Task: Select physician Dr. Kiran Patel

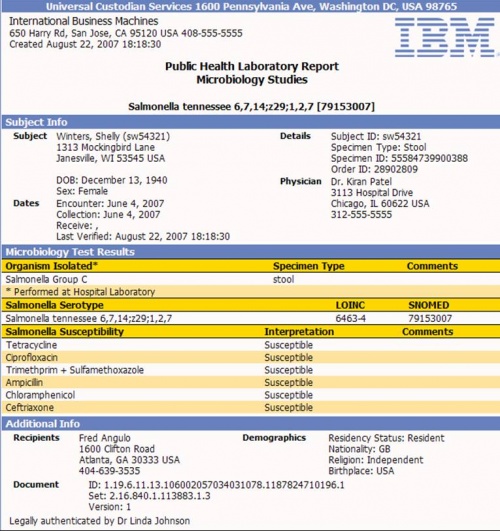Action: 361,182
